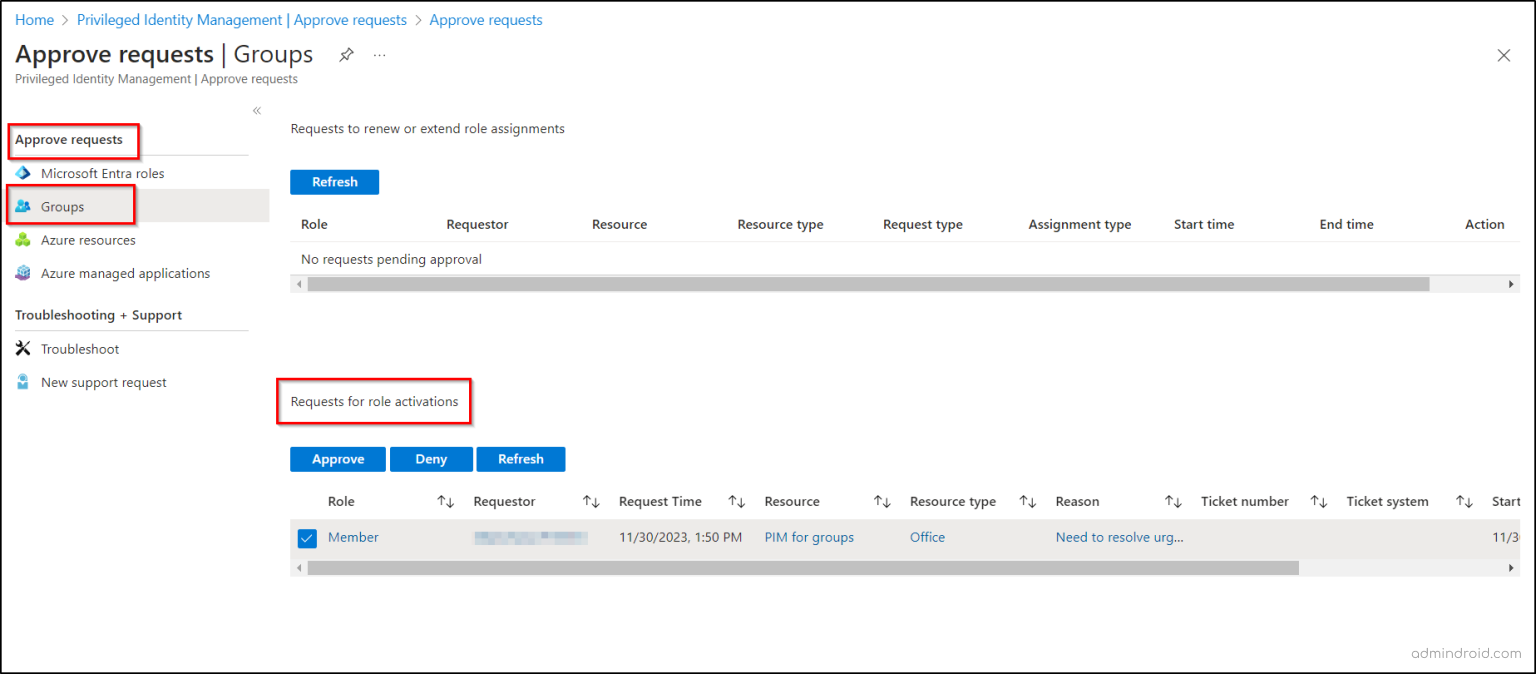The height and width of the screenshot is (674, 1536).
Task: Click the Request type column header
Action: pos(922,225)
